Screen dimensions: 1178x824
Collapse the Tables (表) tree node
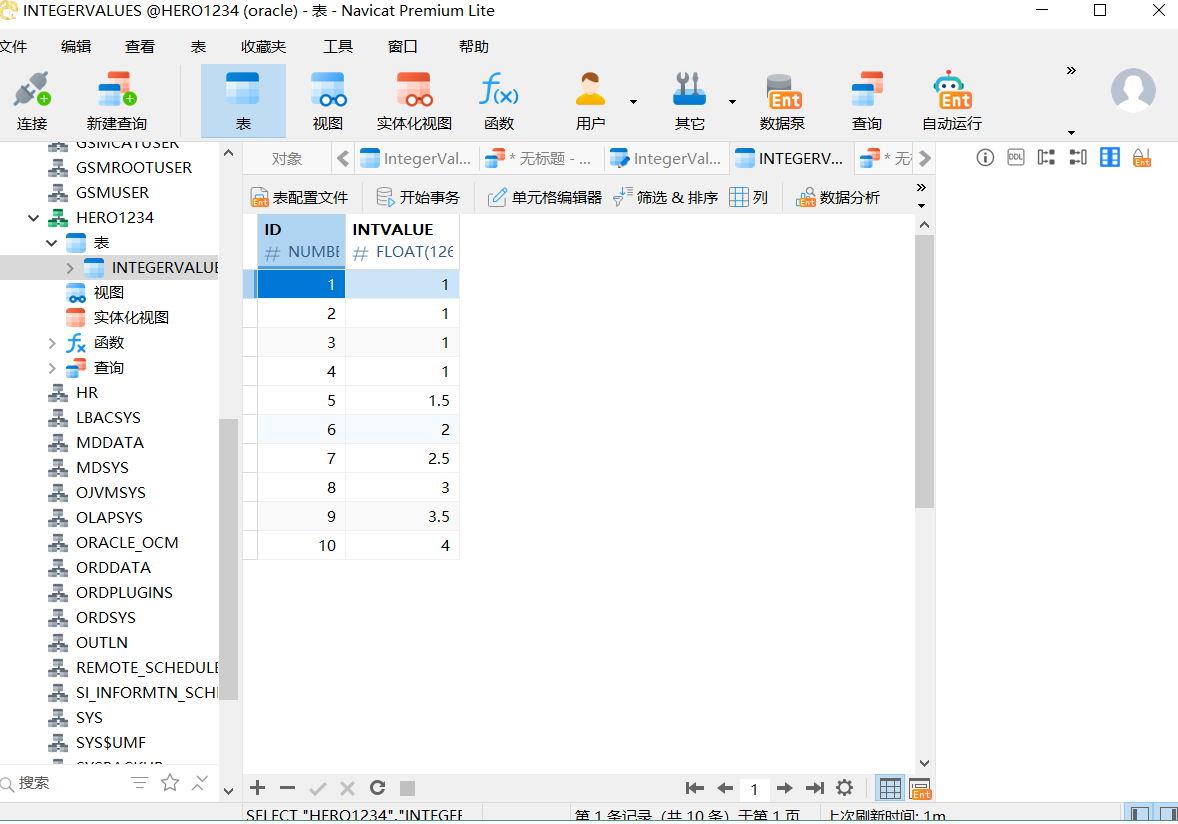coord(51,243)
